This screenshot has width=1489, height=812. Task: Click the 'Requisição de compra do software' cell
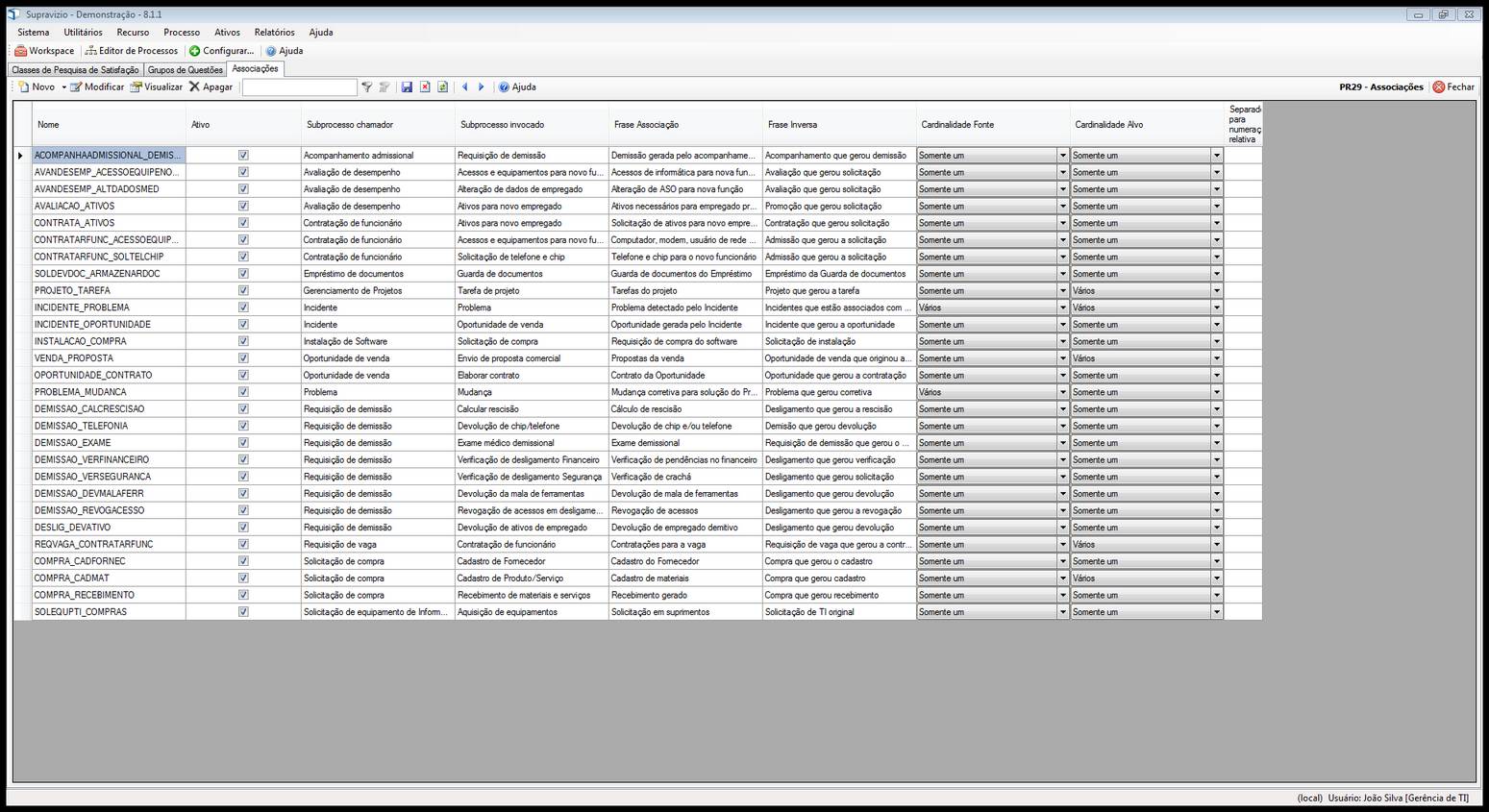685,341
